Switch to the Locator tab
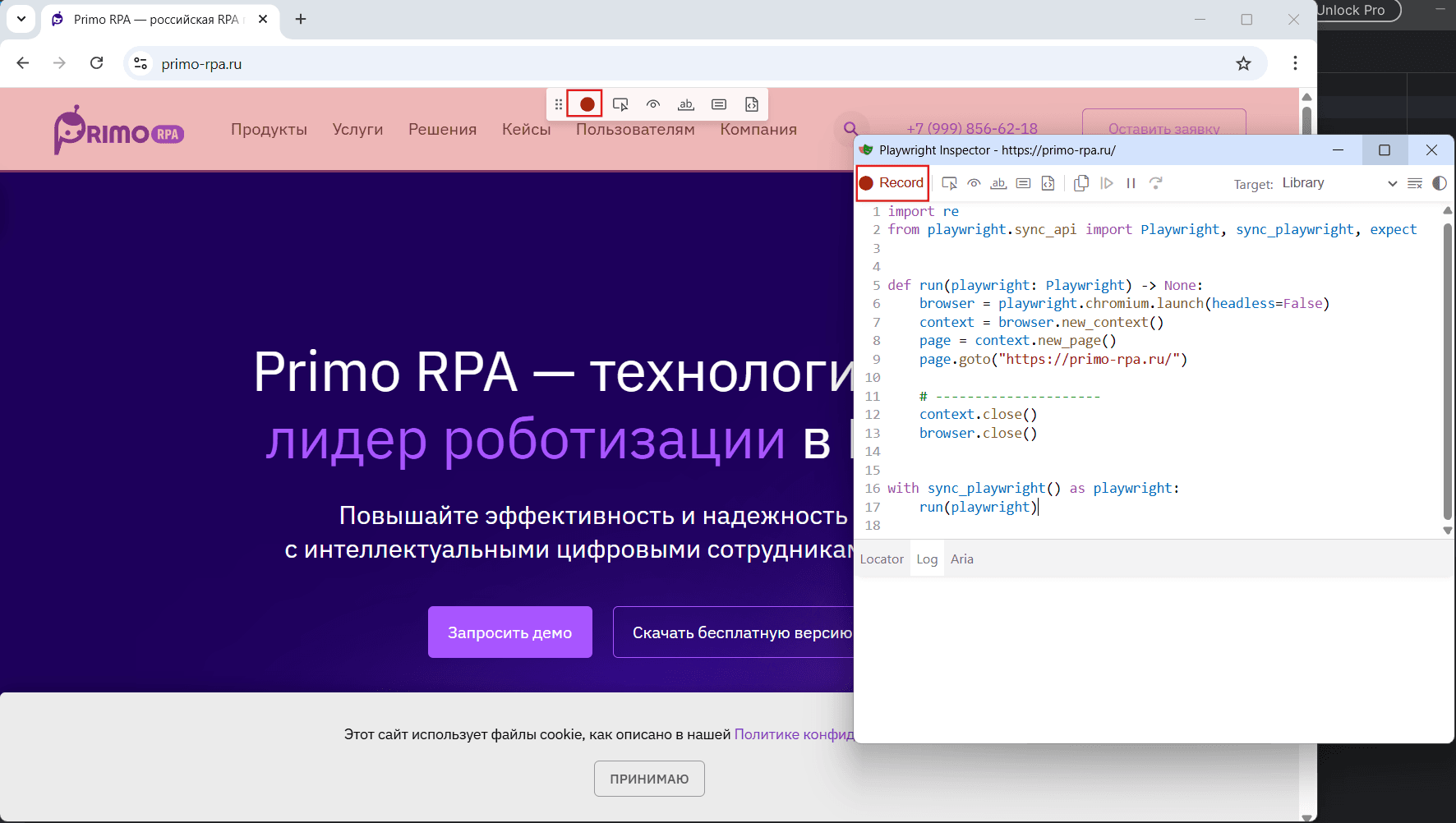The height and width of the screenshot is (823, 1456). tap(882, 559)
